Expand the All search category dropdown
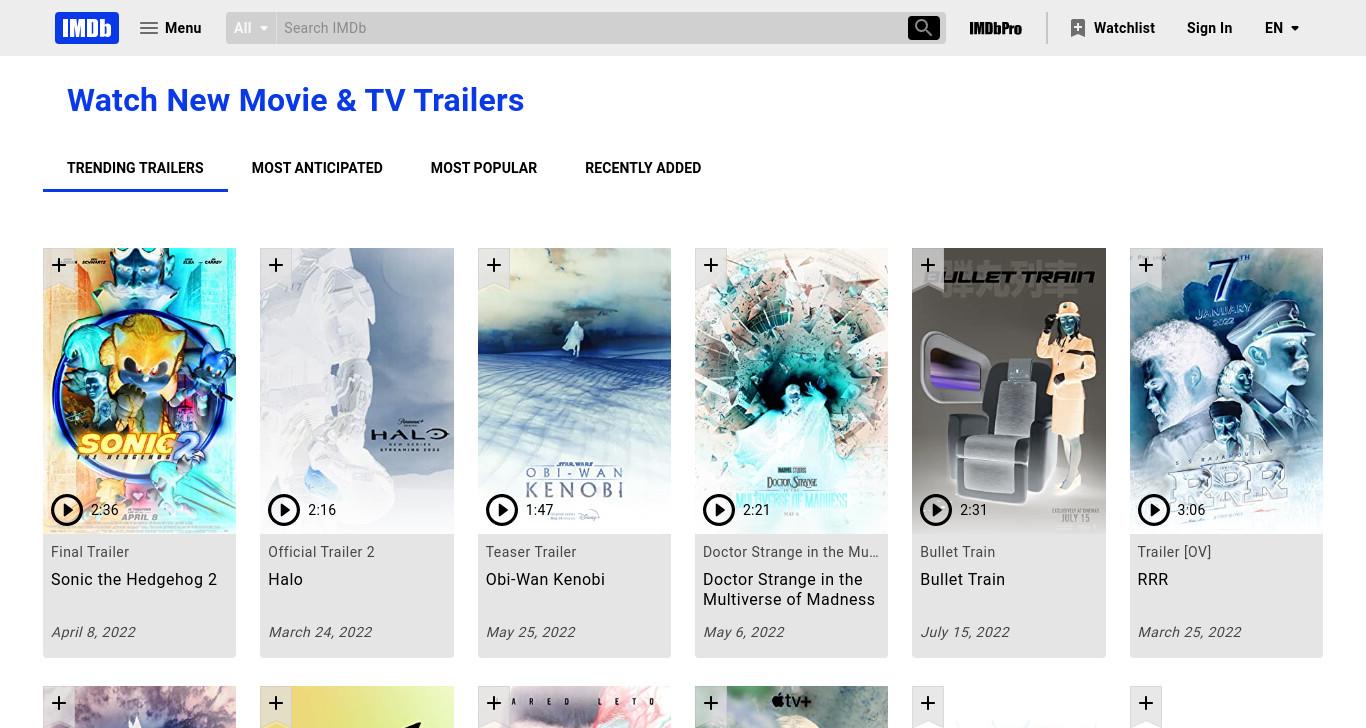 click(251, 28)
